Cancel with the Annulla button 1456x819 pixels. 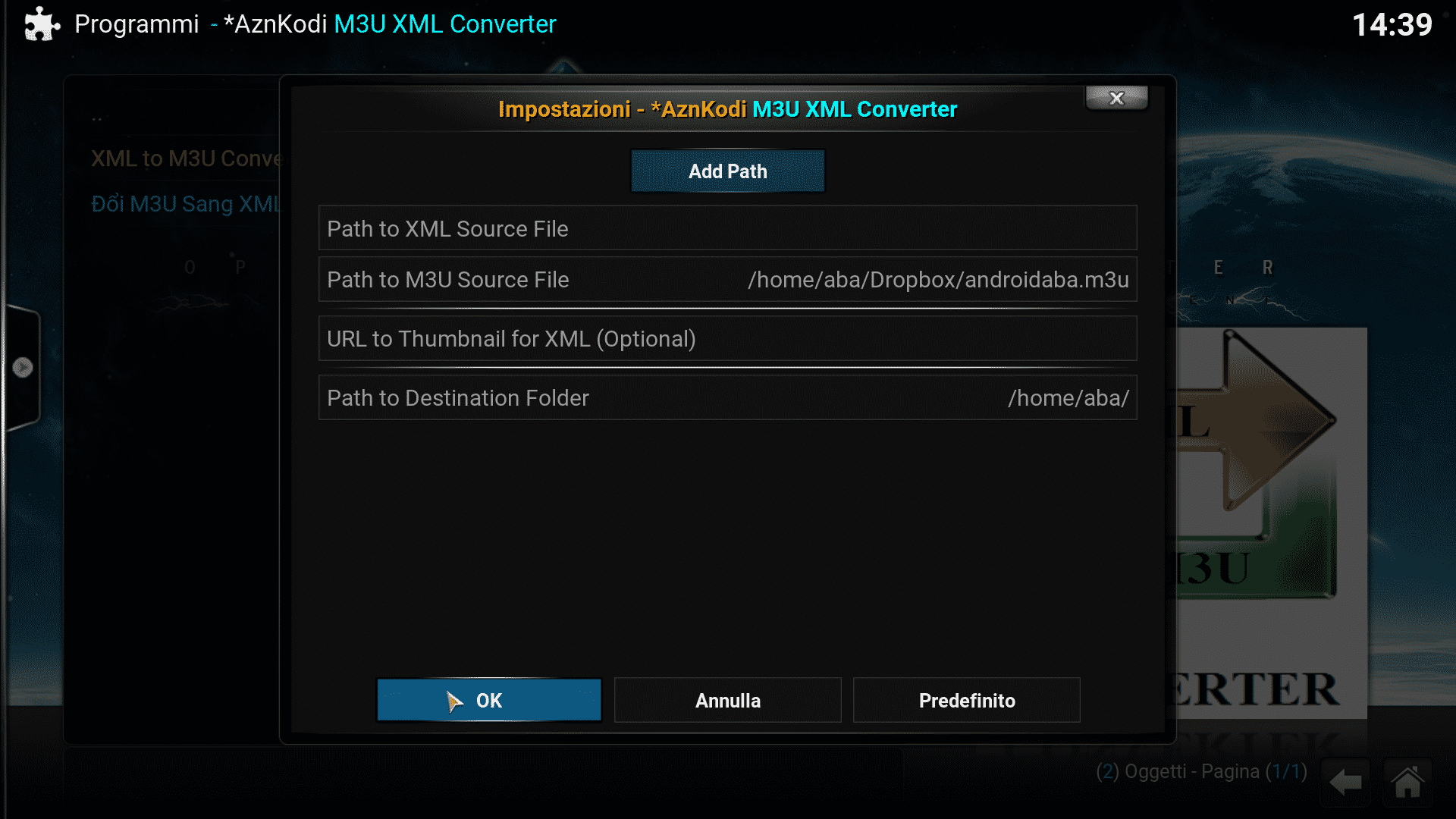tap(727, 700)
